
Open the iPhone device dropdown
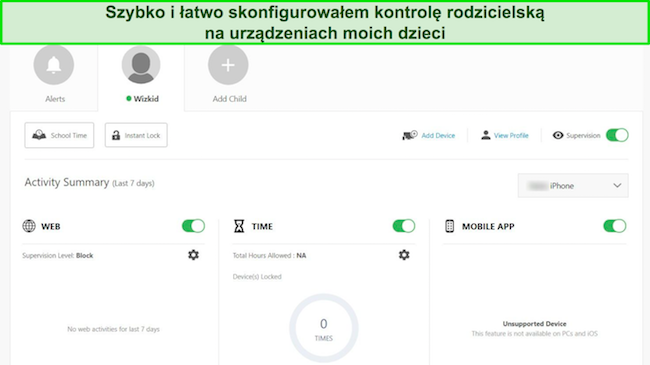click(x=573, y=185)
